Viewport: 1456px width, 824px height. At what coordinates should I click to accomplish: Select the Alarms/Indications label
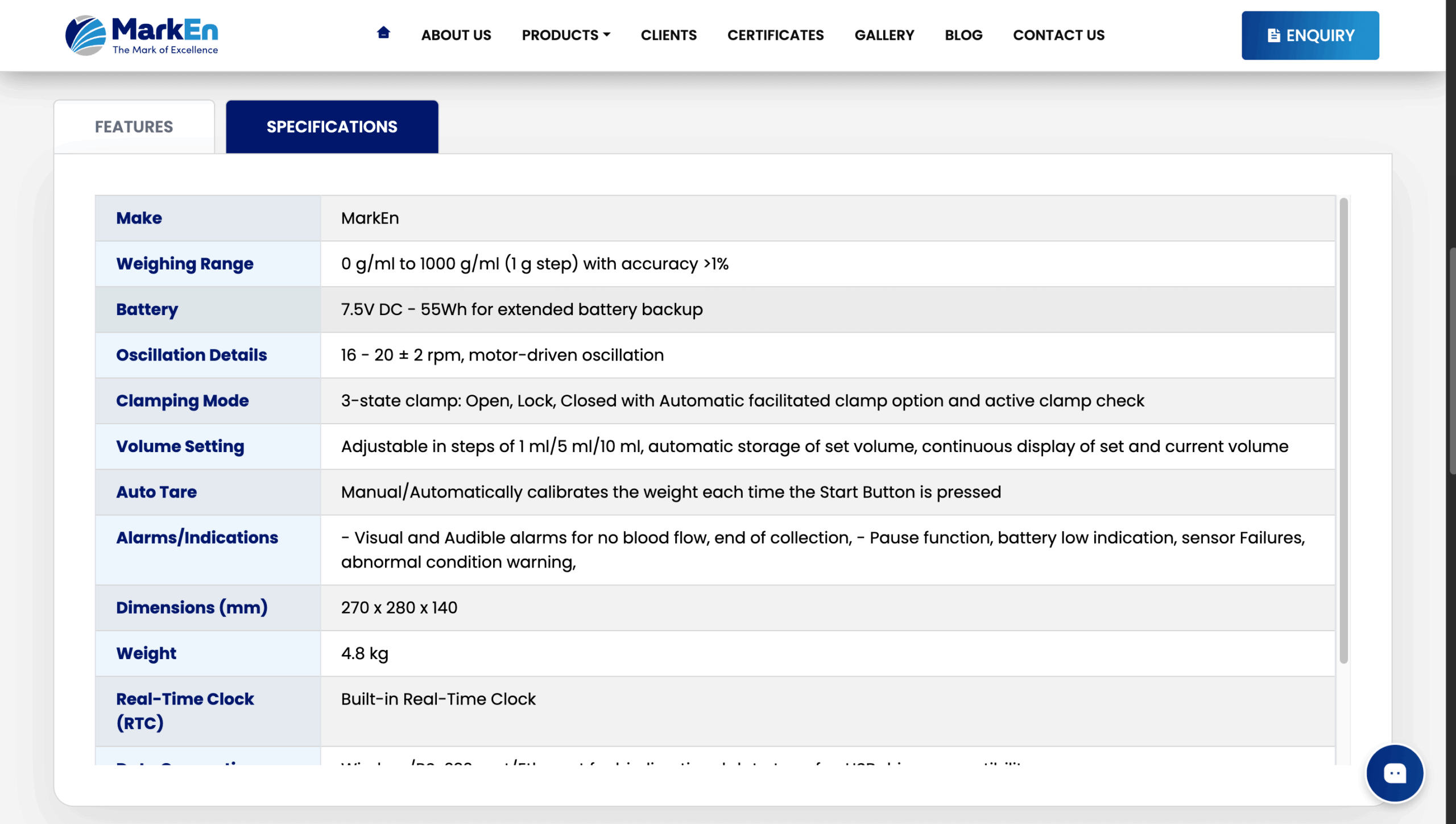click(197, 537)
